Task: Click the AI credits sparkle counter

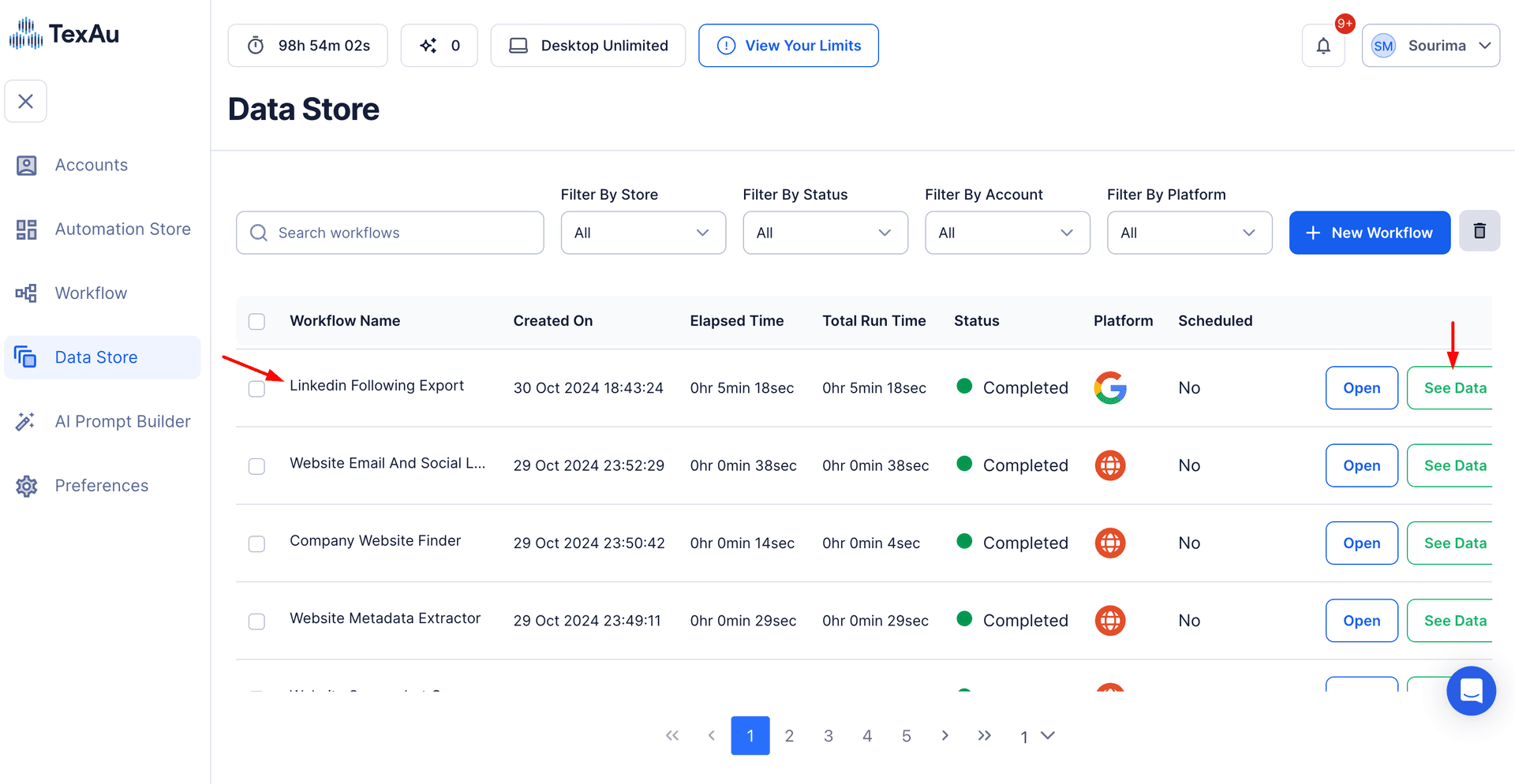Action: pos(440,46)
